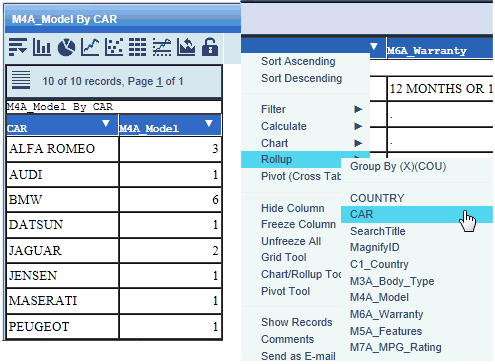Select Unfreeze All
Viewport: 495px width, 364px height.
(x=291, y=241)
